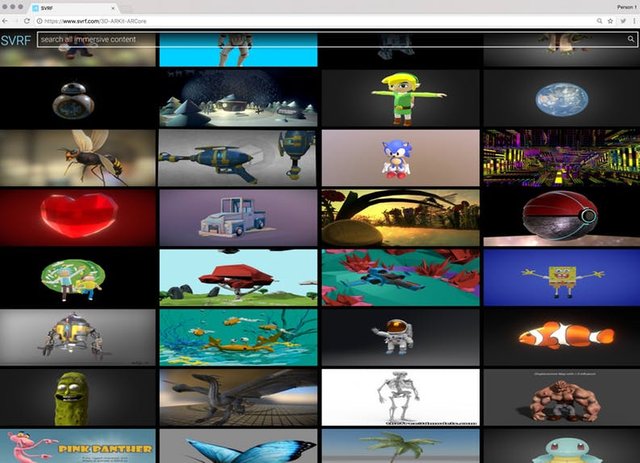Screen dimensions: 640x463
Task: Select the SVRF browser tab
Action: pos(73,8)
